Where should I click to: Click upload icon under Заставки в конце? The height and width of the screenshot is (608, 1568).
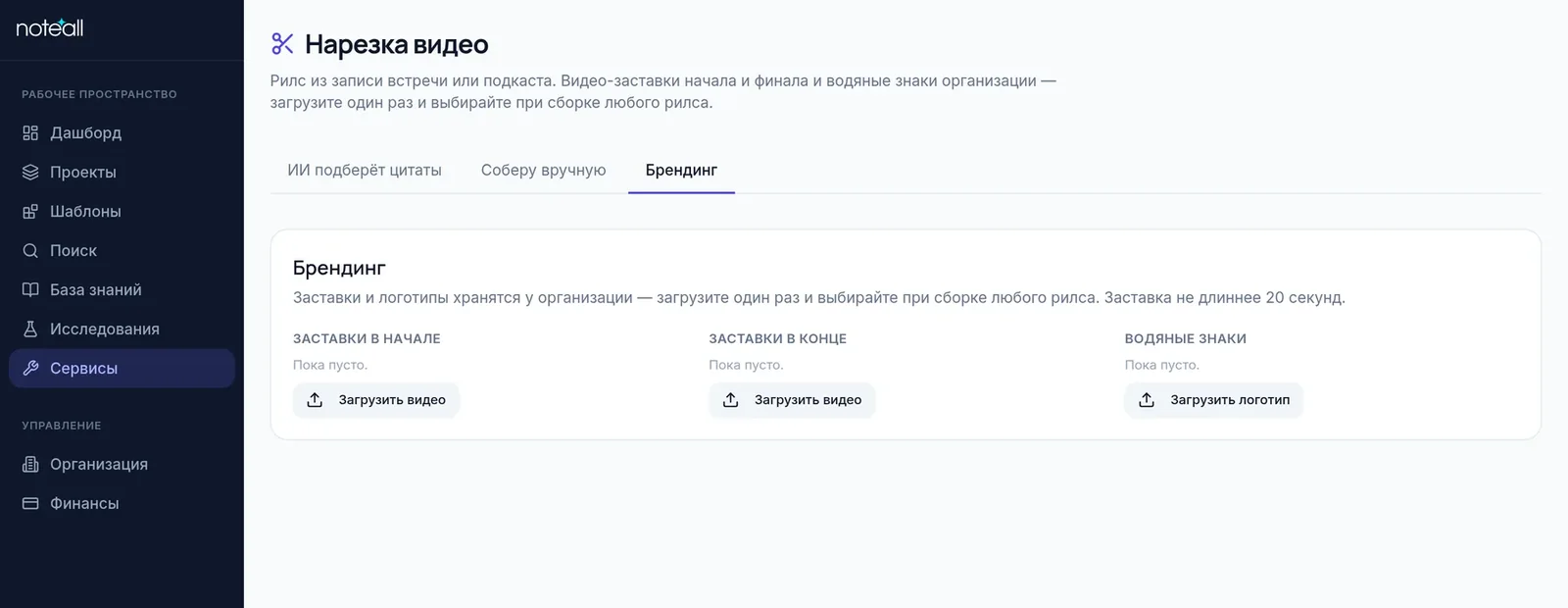pyautogui.click(x=730, y=400)
